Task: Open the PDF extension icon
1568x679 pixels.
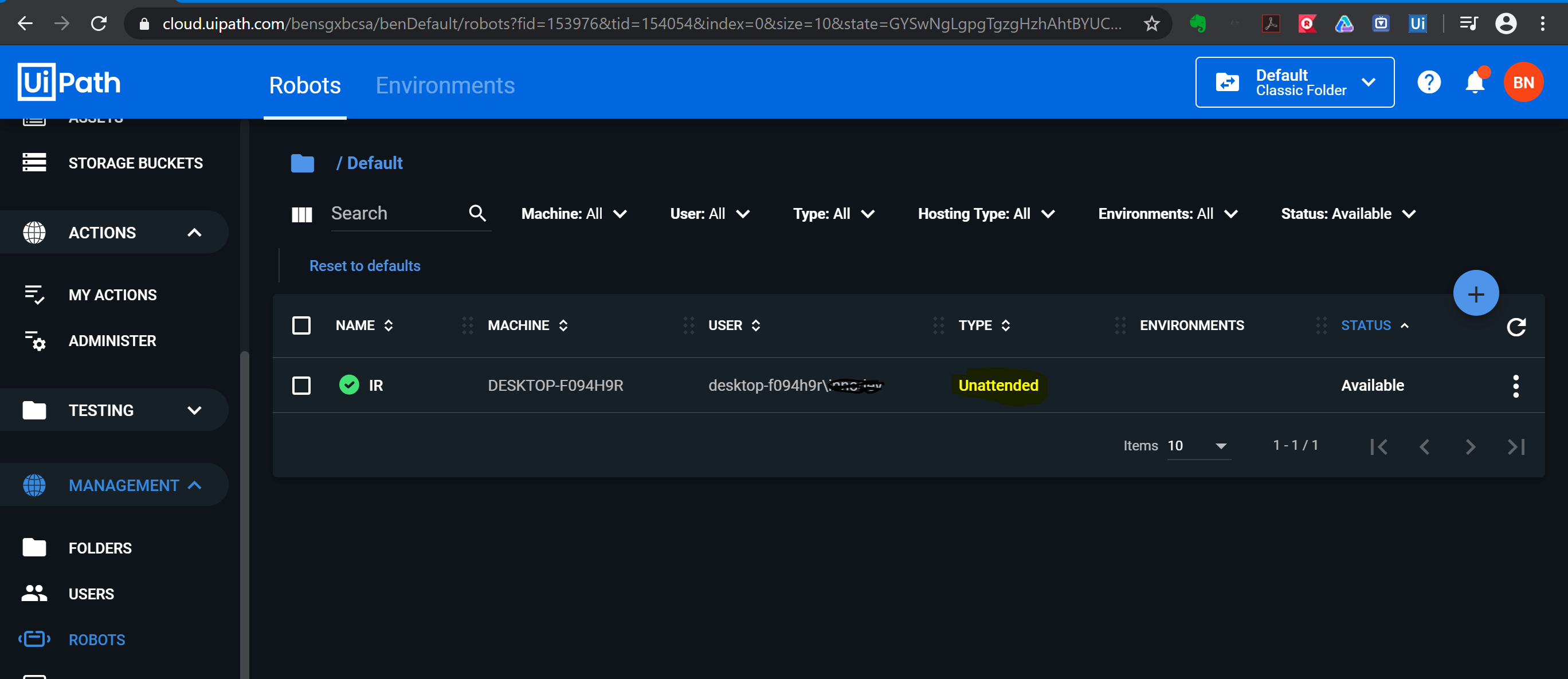Action: point(1271,23)
